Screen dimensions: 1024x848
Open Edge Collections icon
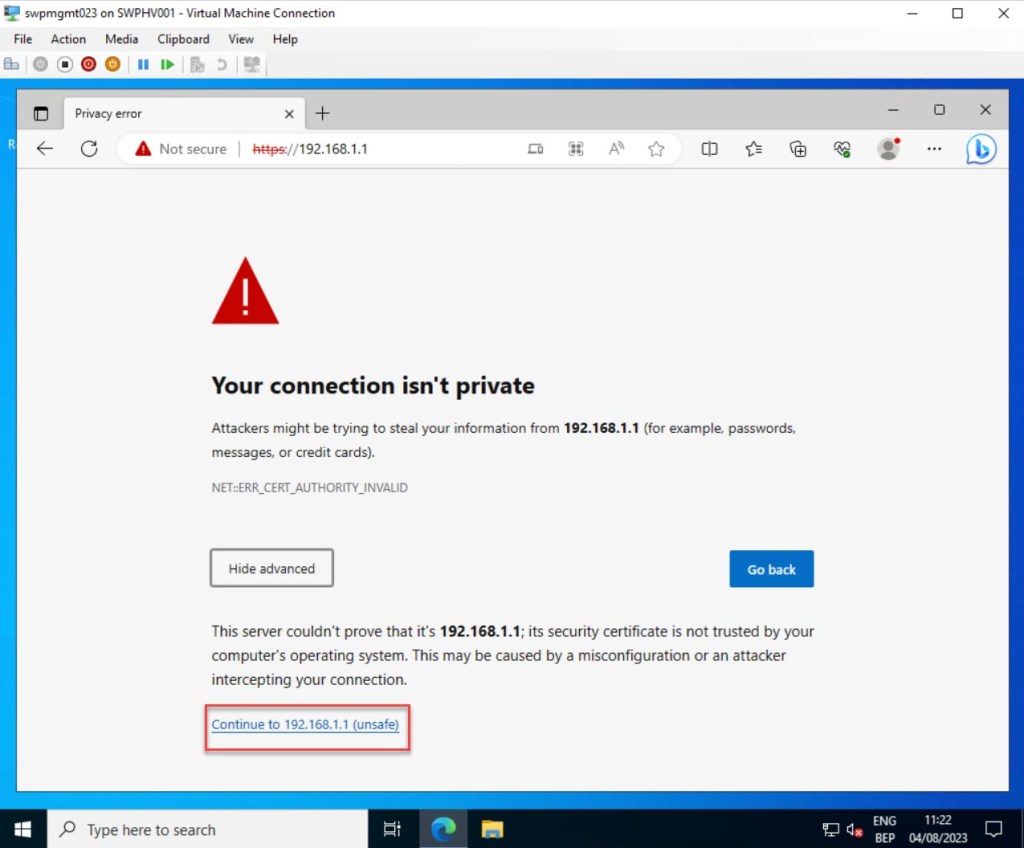798,149
